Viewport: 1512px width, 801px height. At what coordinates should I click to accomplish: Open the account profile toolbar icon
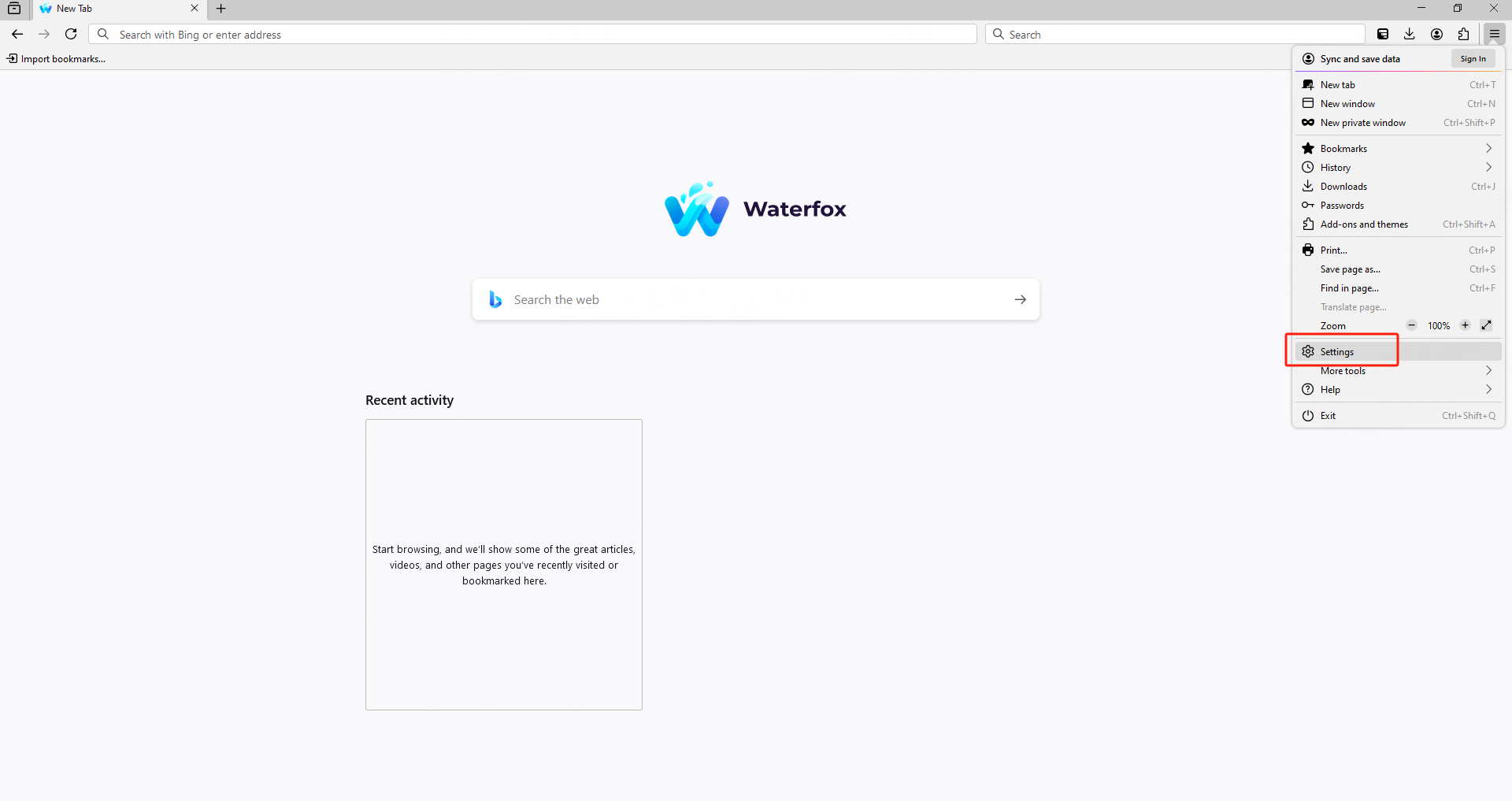1436,34
